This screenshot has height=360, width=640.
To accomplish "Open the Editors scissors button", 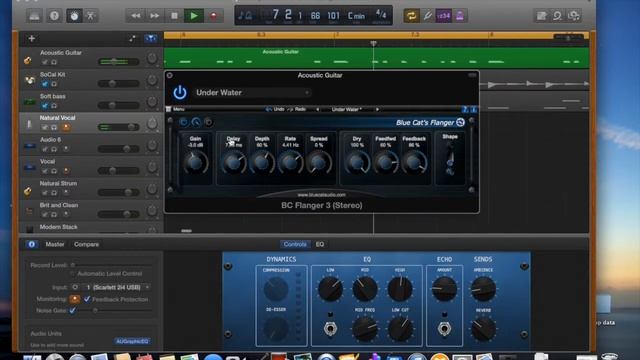I will pos(91,16).
